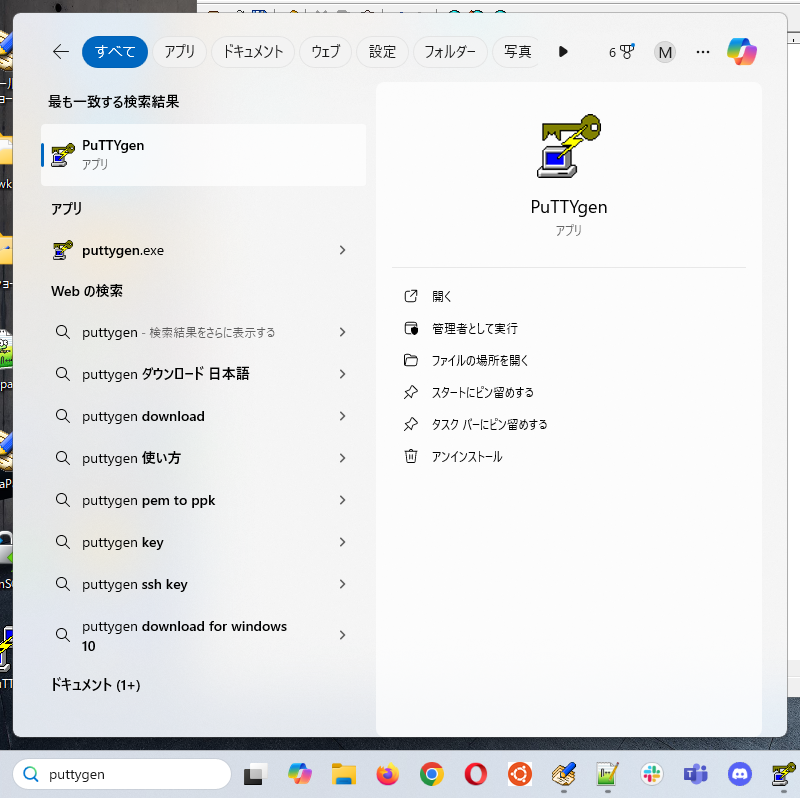
Task: Switch to the 設定 filter tab
Action: pyautogui.click(x=382, y=52)
